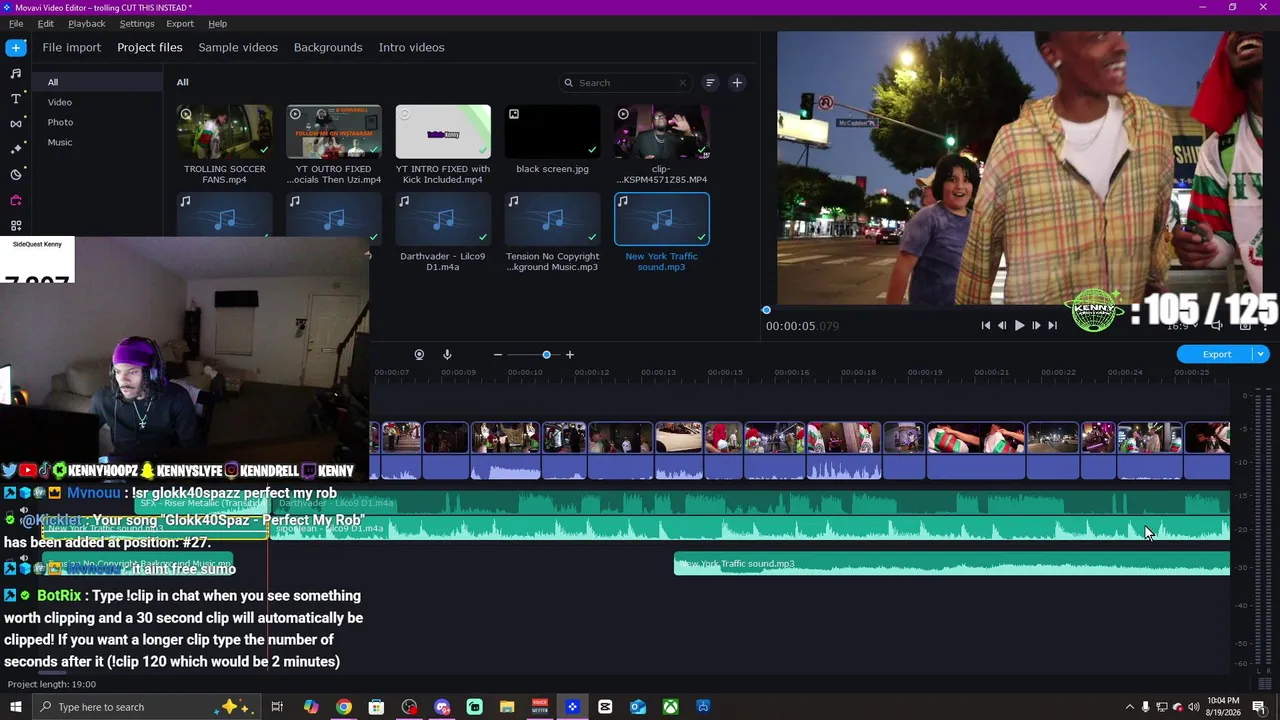Switch to the File import tab

click(x=72, y=47)
